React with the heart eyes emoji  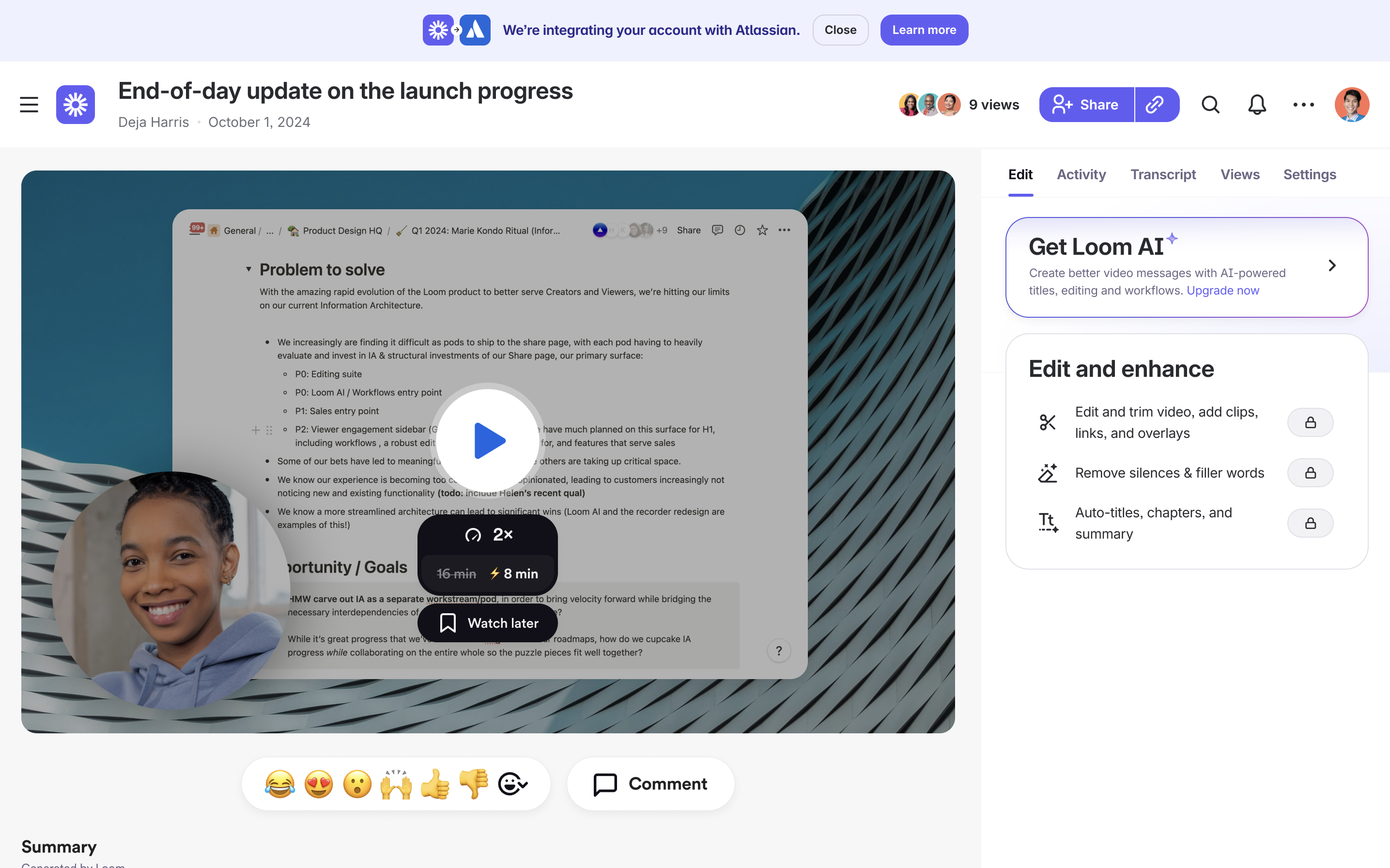[x=319, y=784]
